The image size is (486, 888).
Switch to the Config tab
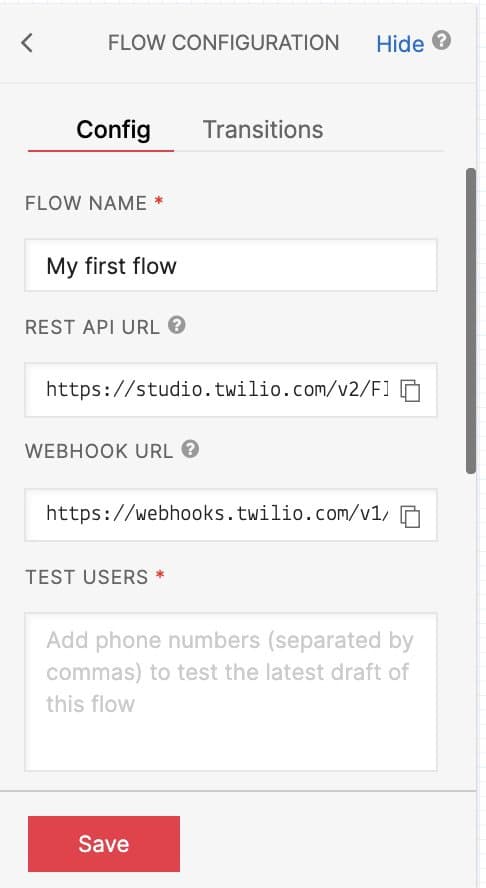pos(113,130)
